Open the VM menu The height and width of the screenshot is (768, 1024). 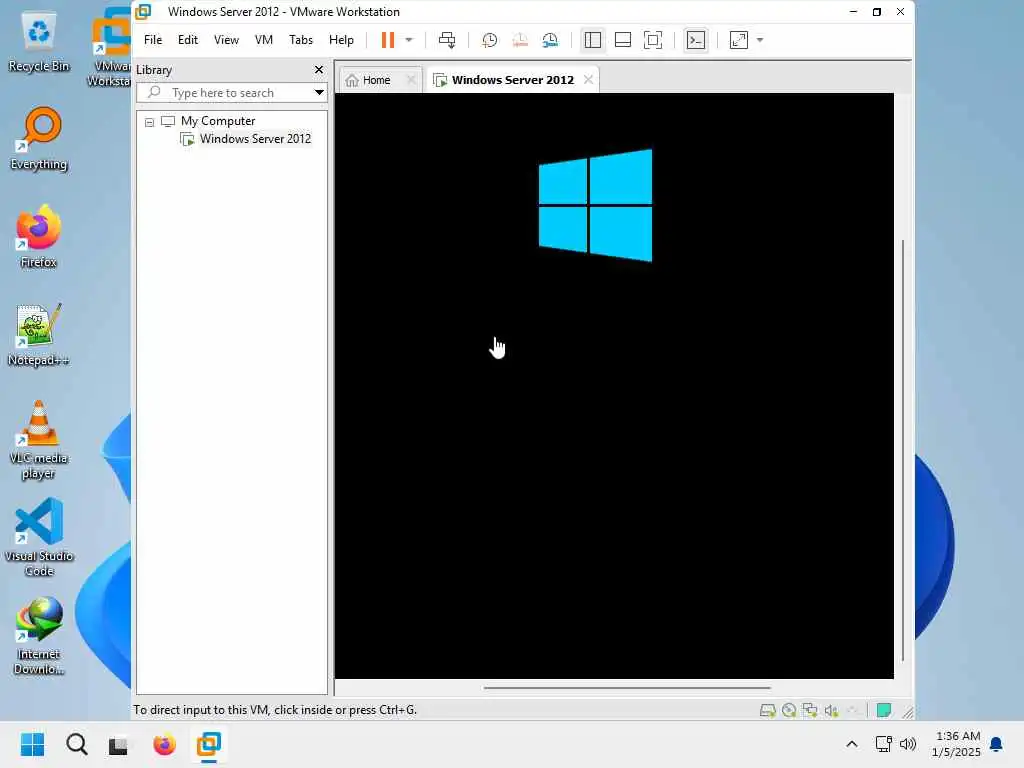click(x=264, y=40)
